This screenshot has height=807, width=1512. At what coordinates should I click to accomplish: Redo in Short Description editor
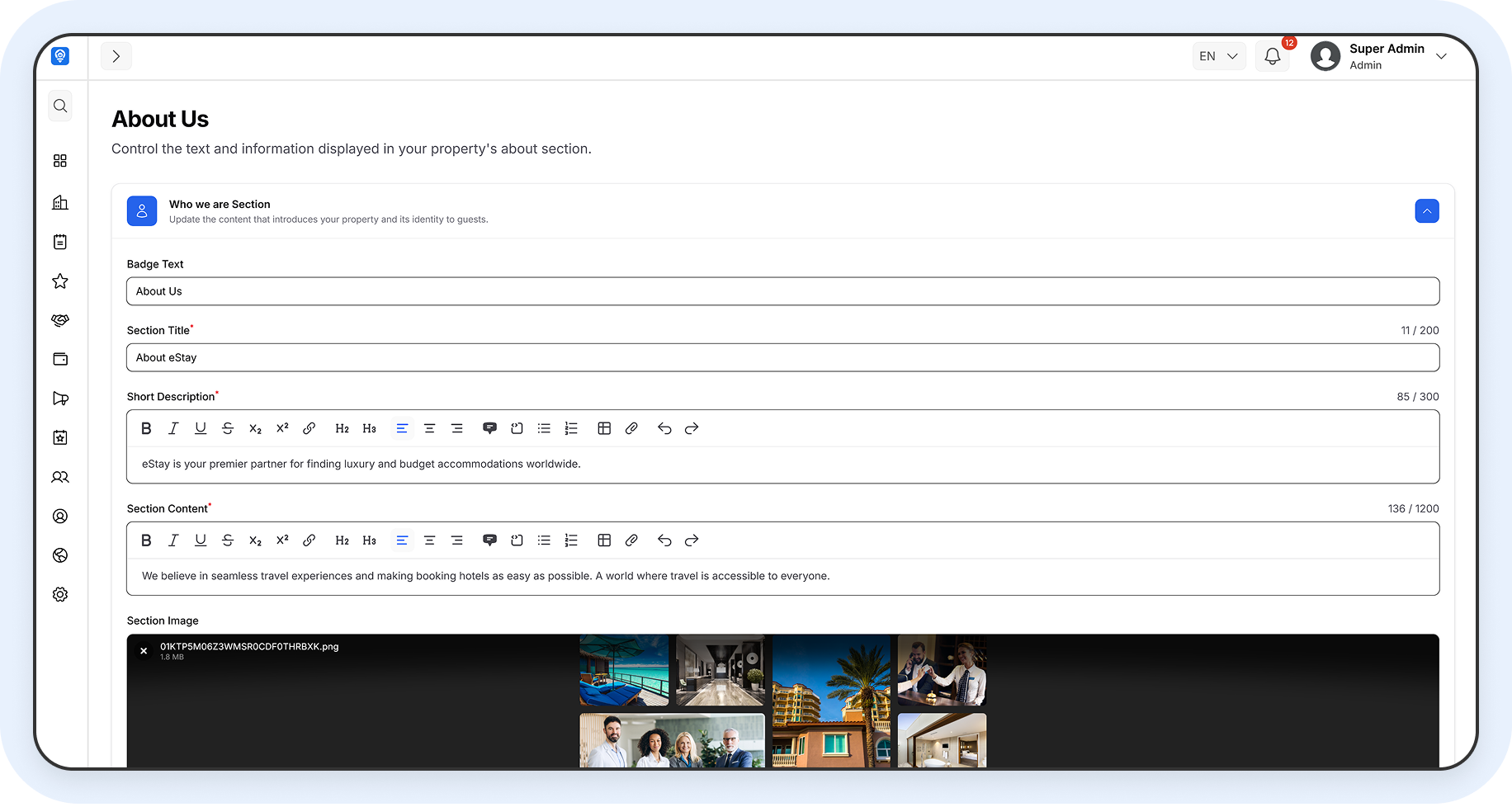692,428
